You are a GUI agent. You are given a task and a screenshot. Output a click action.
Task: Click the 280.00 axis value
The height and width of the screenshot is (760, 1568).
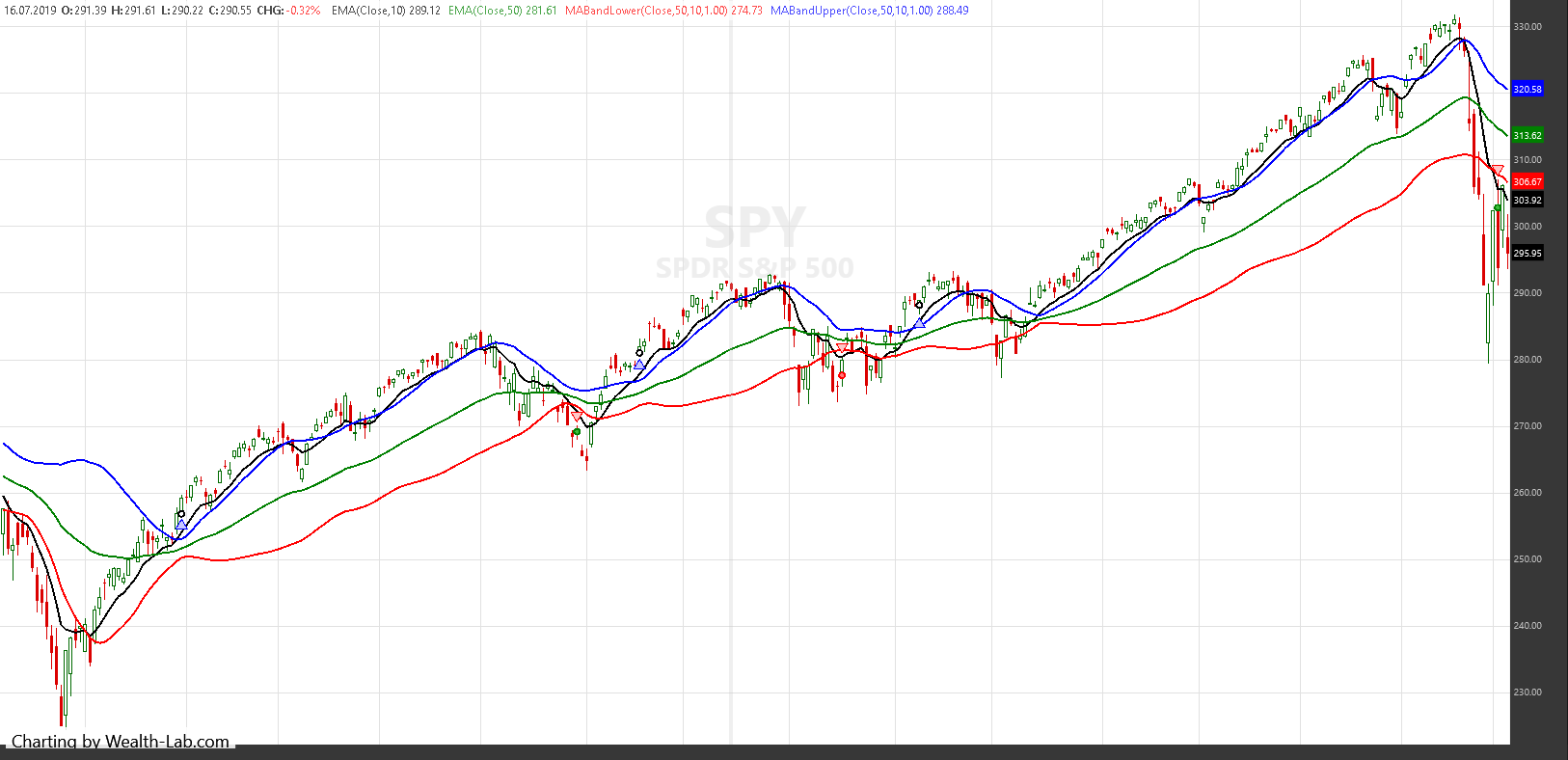click(x=1527, y=360)
